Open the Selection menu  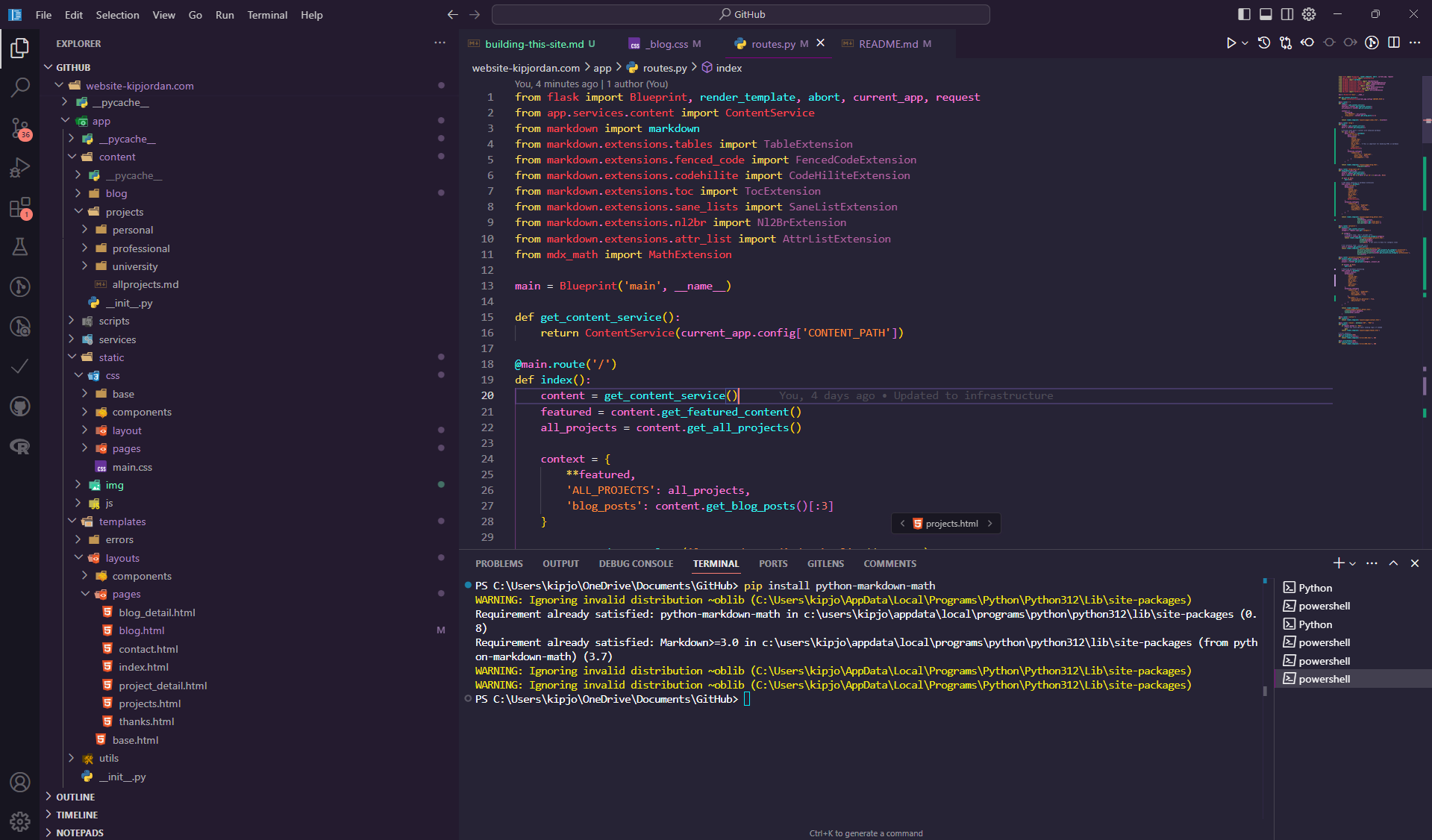(x=117, y=15)
